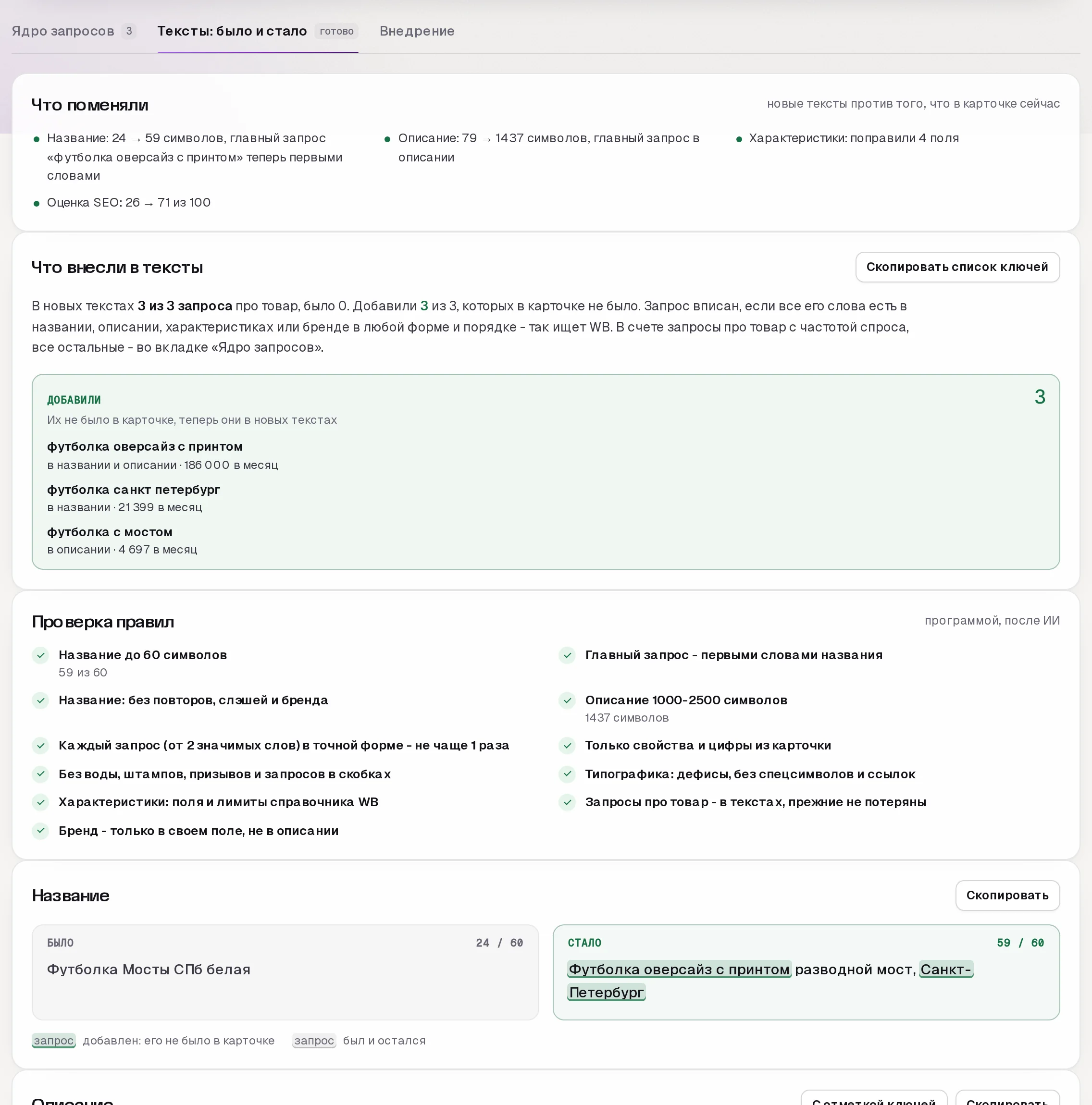Click the Проверка правил heading
1092x1105 pixels.
point(103,622)
